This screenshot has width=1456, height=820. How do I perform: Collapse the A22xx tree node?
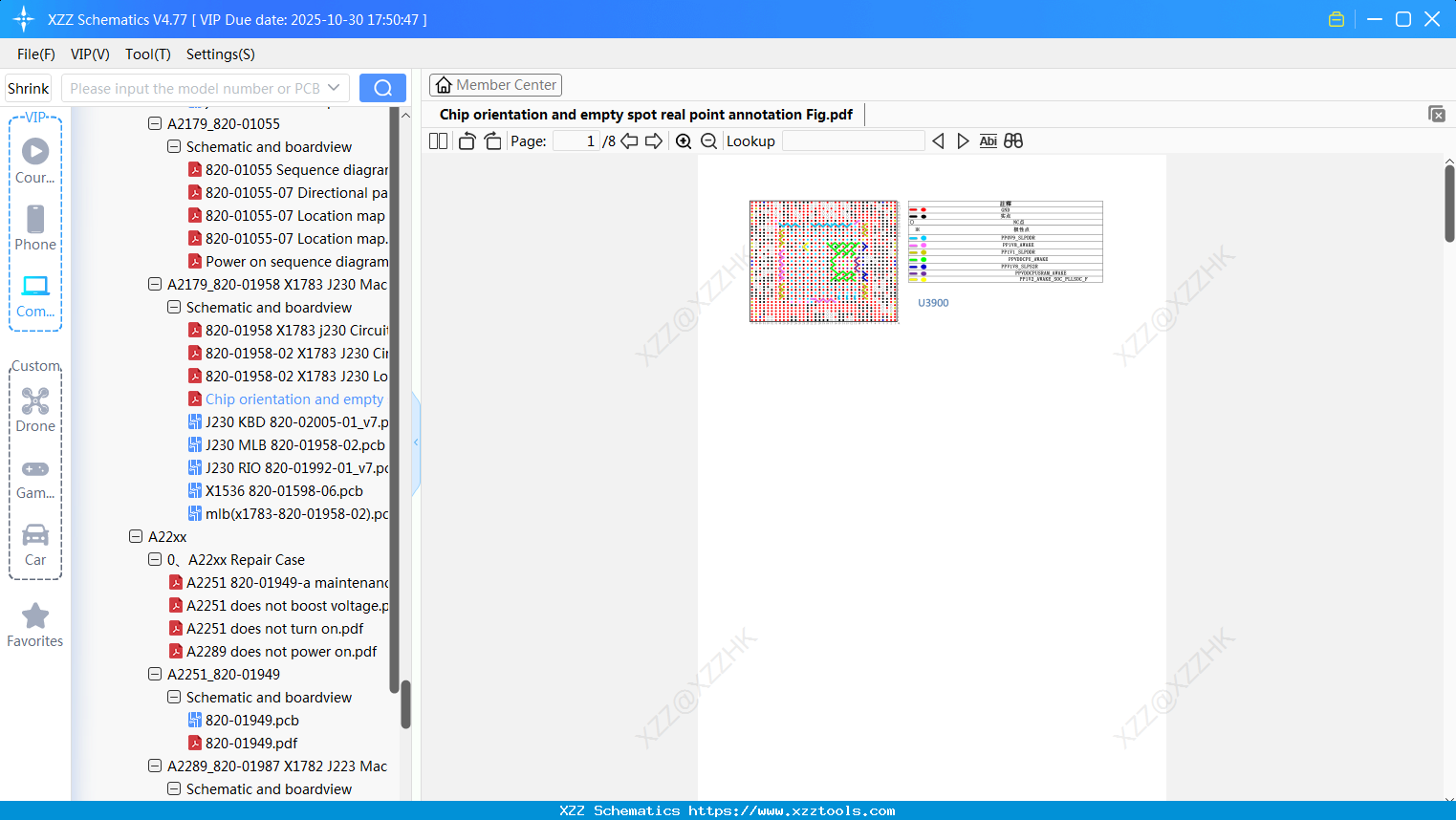(x=136, y=536)
